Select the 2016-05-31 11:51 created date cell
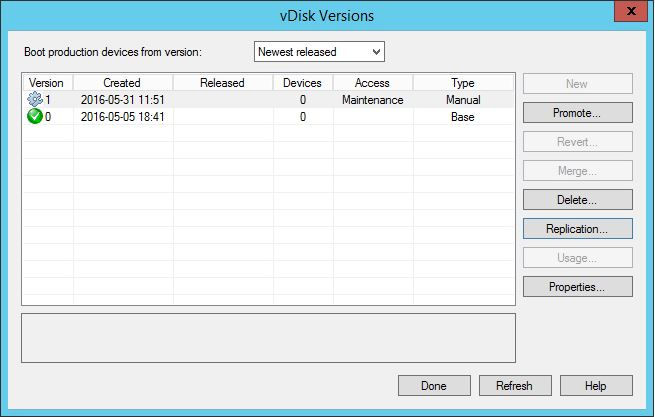This screenshot has height=417, width=655. coord(122,100)
